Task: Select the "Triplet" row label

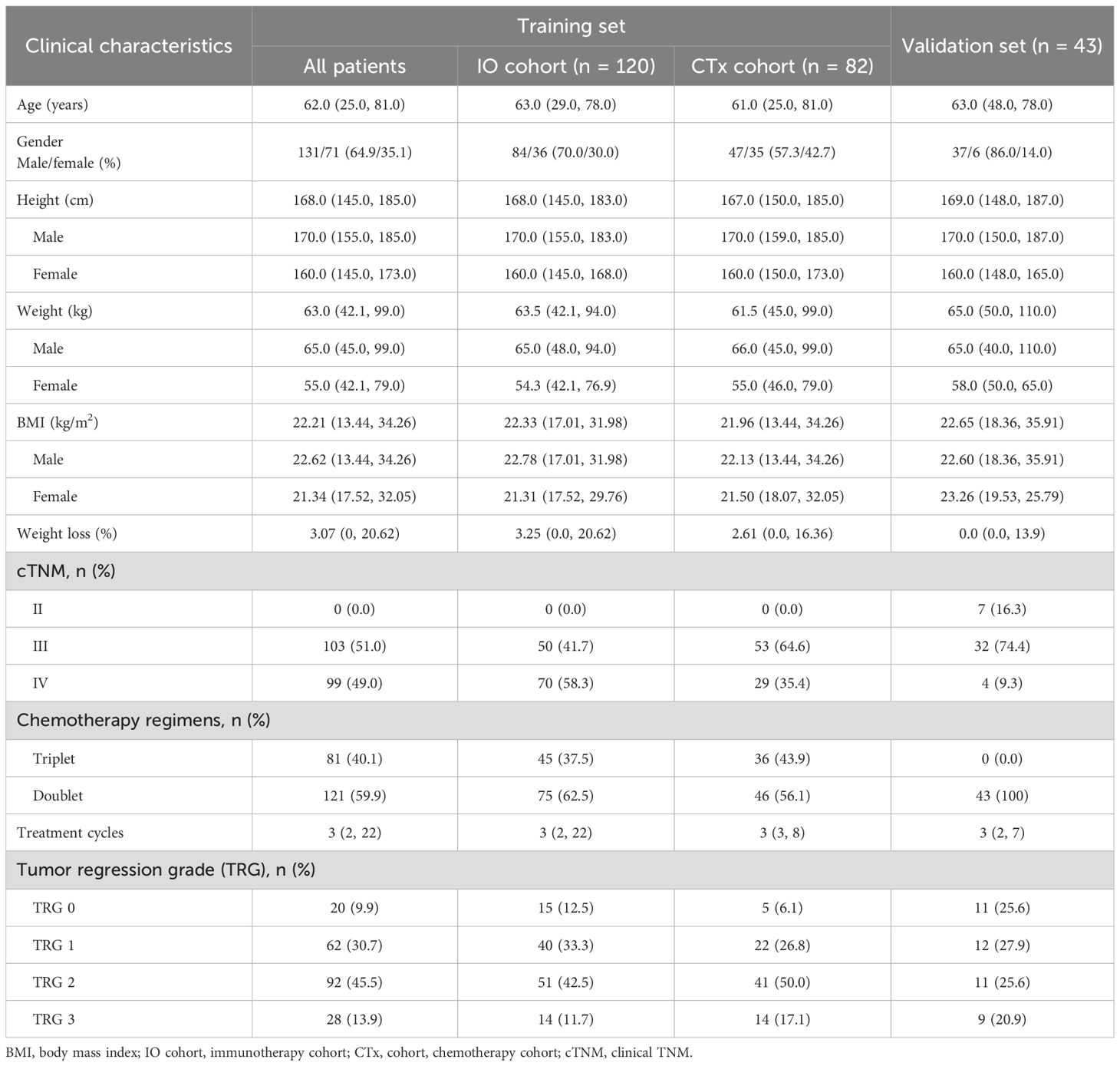Action: coord(54,758)
